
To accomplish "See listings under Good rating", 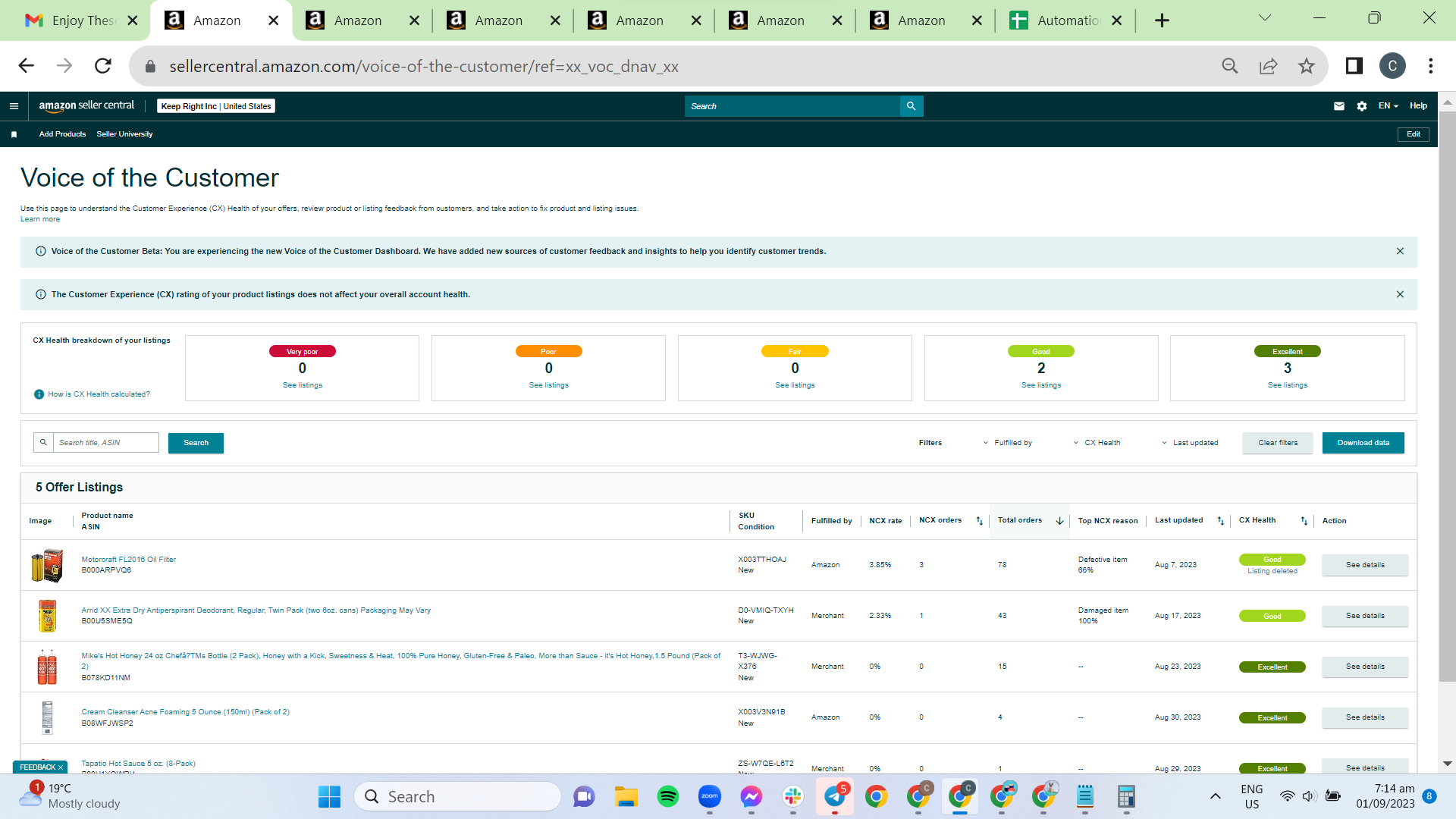I will pyautogui.click(x=1041, y=385).
